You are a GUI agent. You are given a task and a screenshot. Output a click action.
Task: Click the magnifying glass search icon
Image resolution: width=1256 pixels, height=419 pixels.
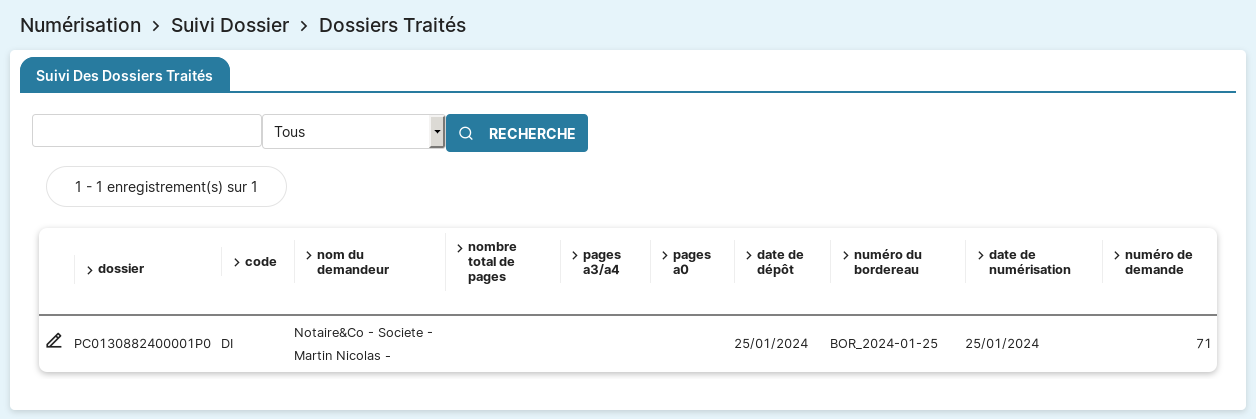(x=466, y=133)
